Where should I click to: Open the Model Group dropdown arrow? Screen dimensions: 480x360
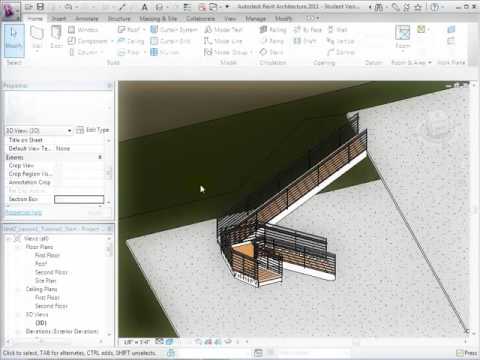(x=251, y=52)
